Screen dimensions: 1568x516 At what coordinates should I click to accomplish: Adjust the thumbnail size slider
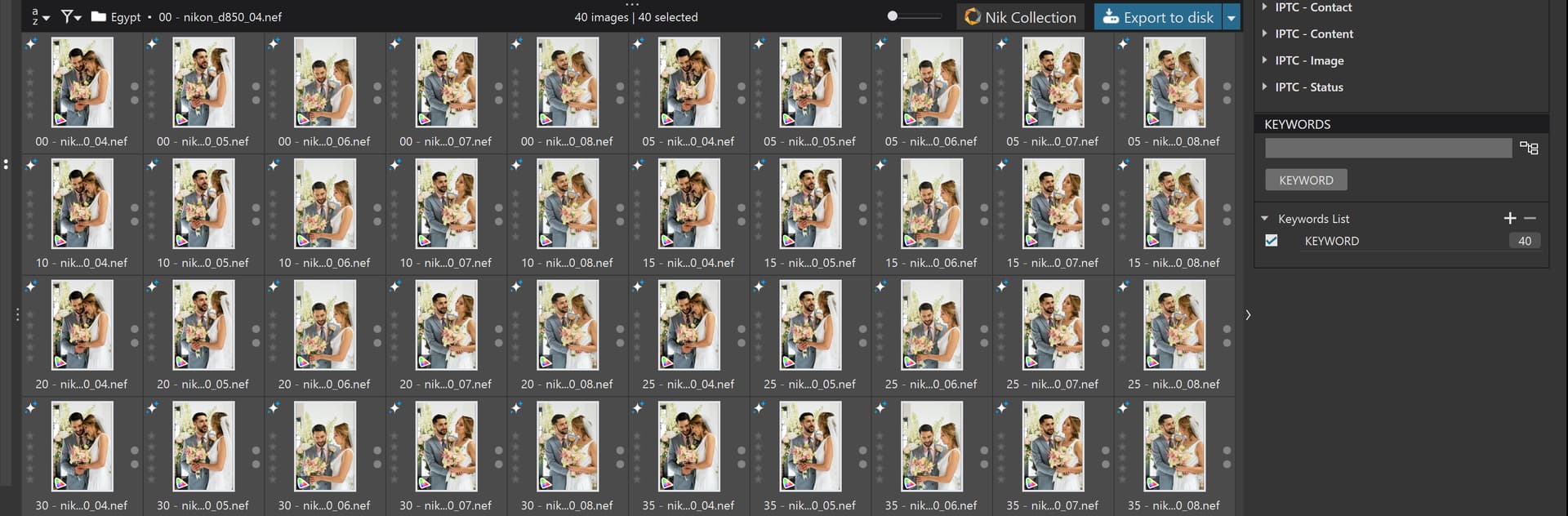[893, 16]
